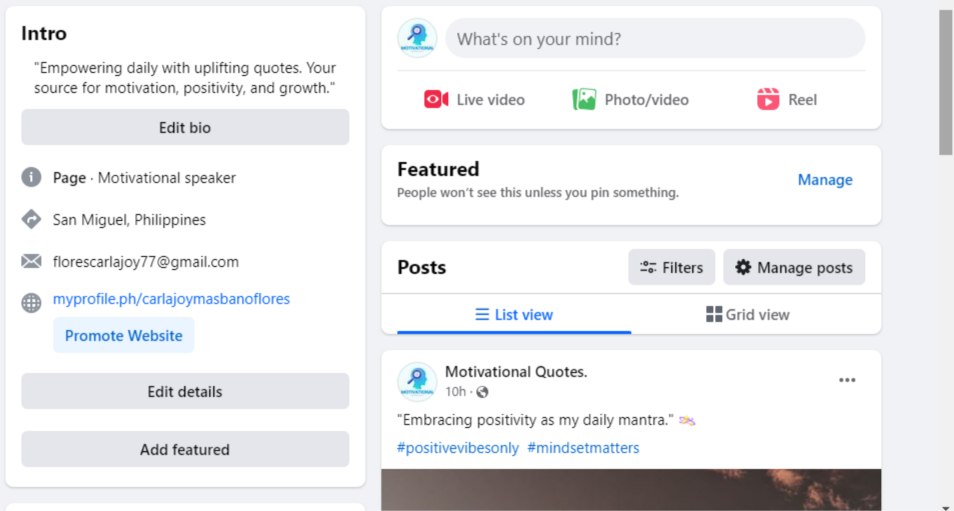954x511 pixels.
Task: Click the #positivevibesonly hashtag
Action: tap(458, 448)
